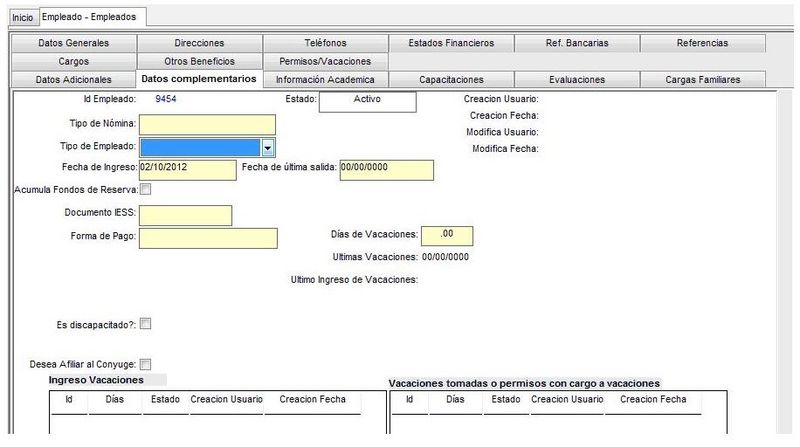Click the Días column header in Ingreso Vacaciones

pyautogui.click(x=115, y=400)
